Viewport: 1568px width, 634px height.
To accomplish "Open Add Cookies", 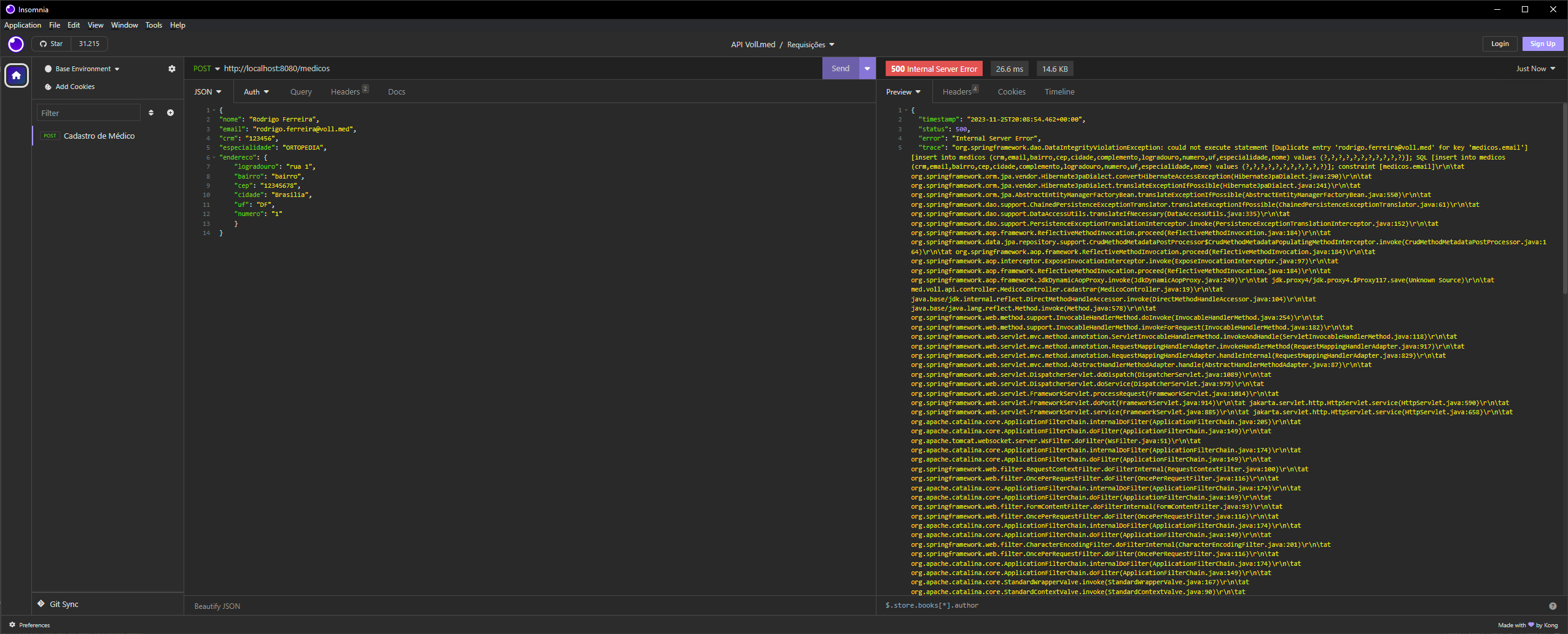I will [x=69, y=87].
